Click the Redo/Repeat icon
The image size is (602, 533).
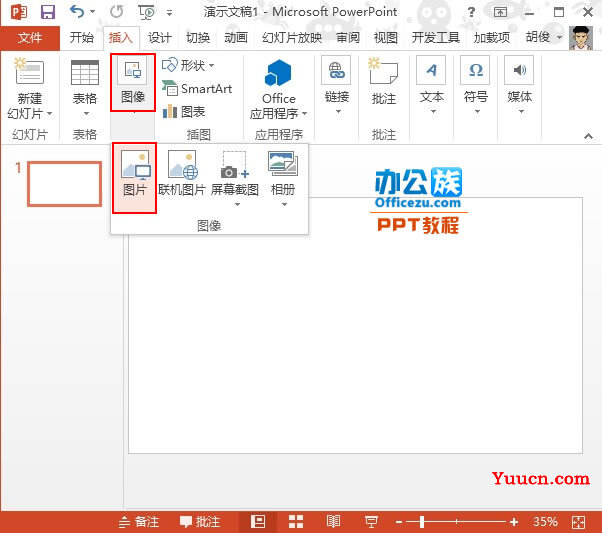[x=116, y=12]
